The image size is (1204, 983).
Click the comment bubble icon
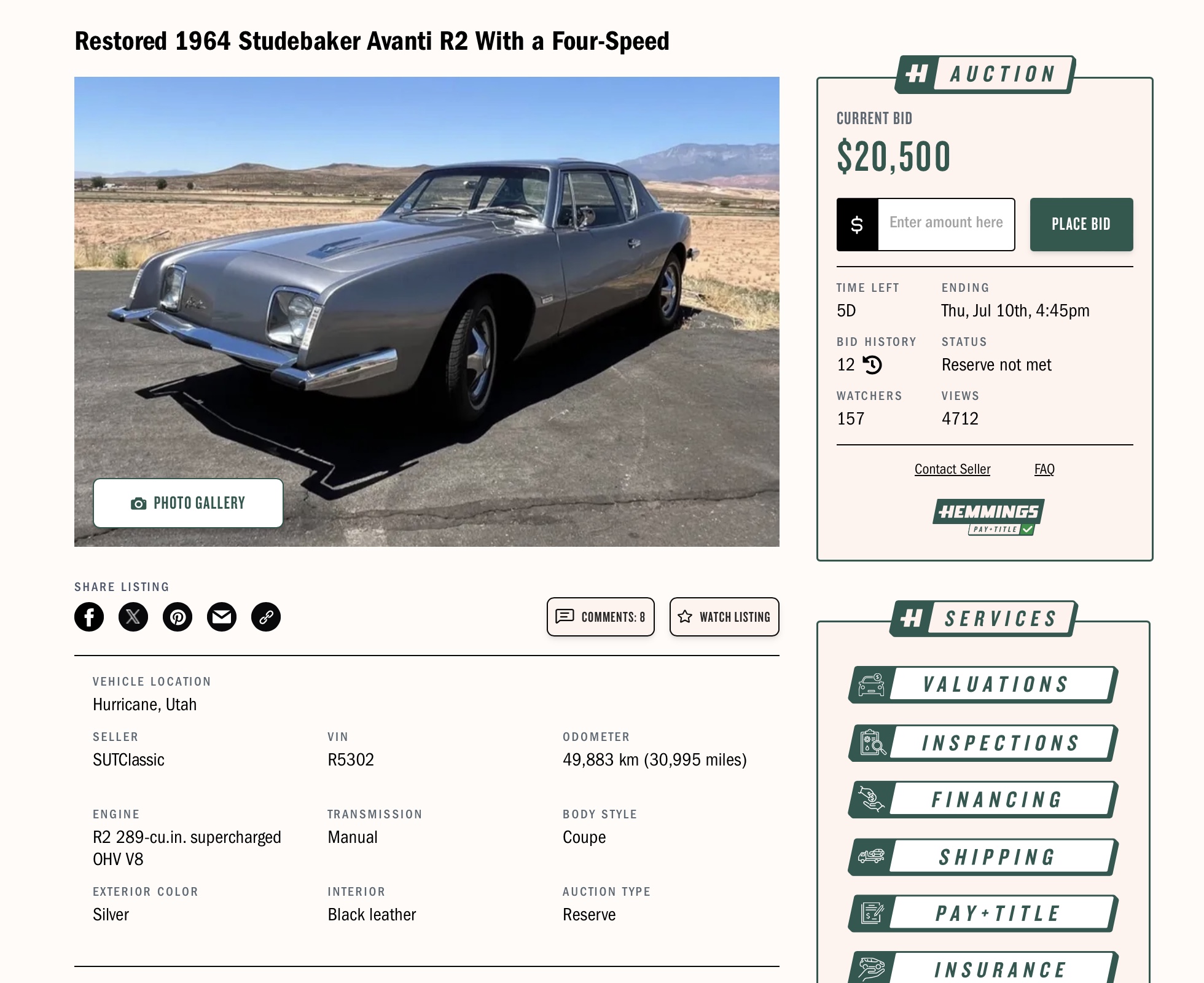565,616
